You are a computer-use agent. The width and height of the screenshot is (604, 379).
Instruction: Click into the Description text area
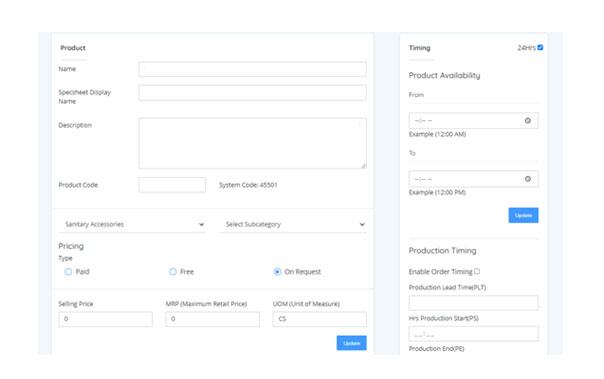252,143
